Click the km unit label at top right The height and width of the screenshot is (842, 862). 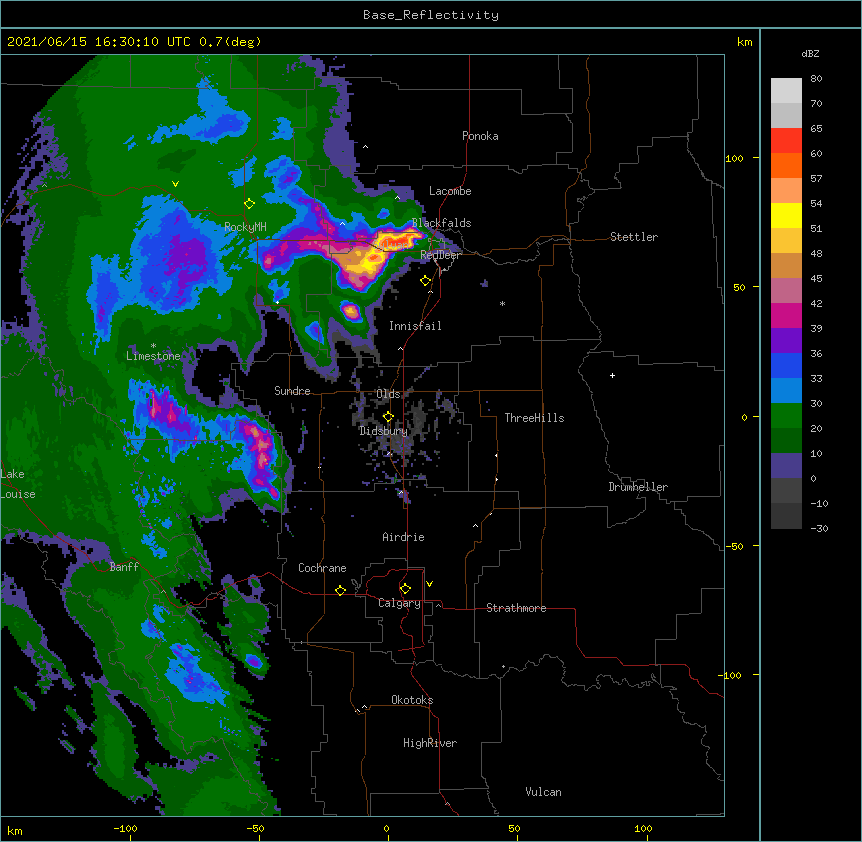click(x=744, y=42)
